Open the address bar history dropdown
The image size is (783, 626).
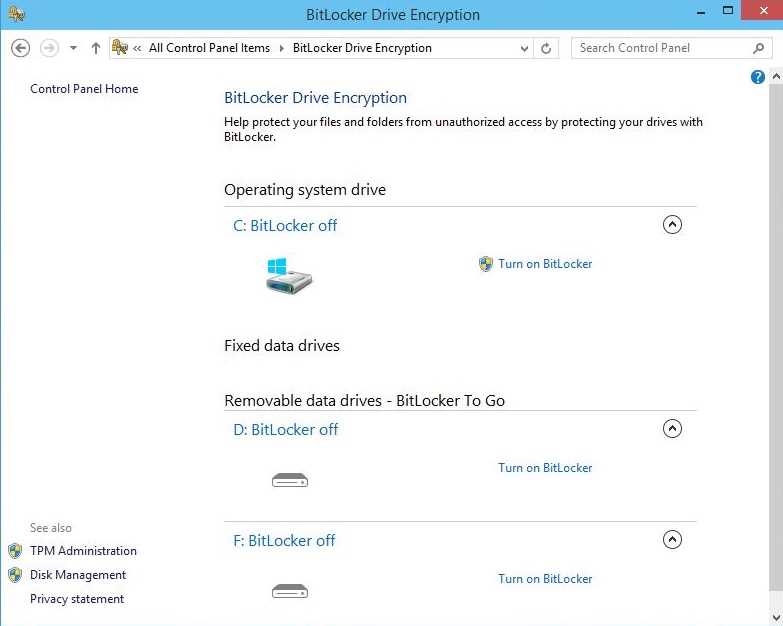click(525, 48)
